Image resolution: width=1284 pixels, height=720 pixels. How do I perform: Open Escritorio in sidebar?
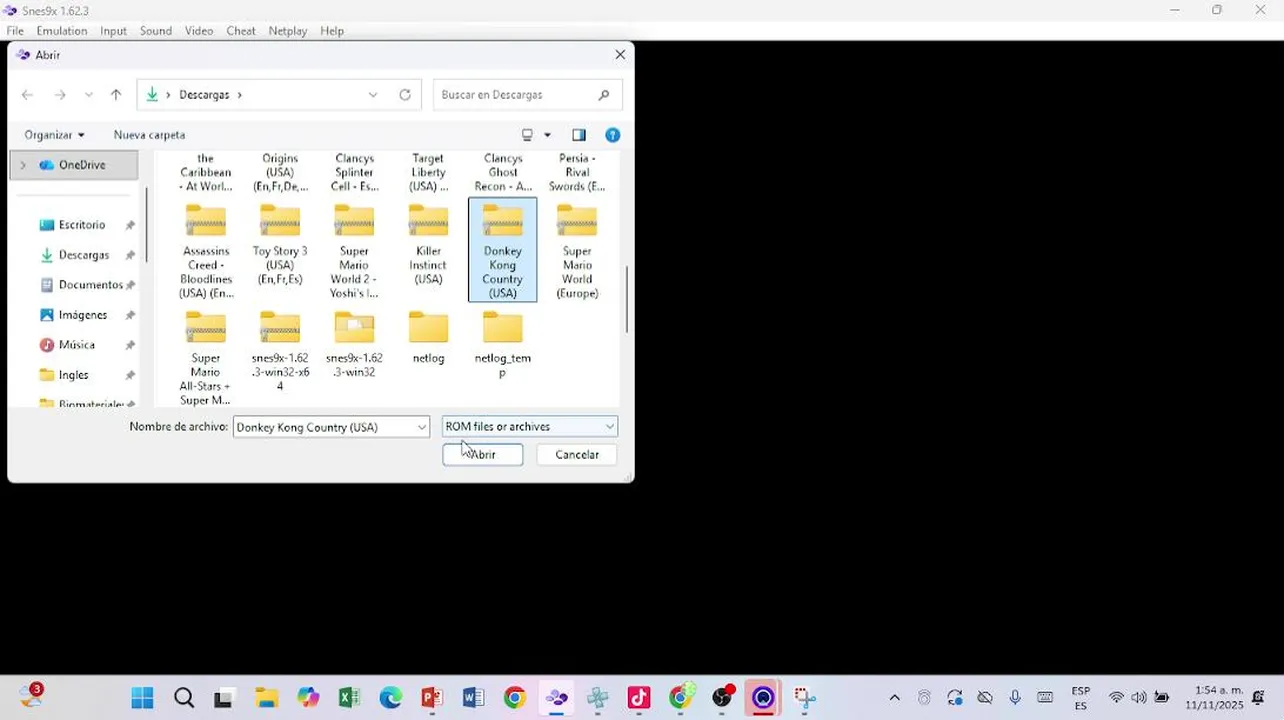[82, 225]
